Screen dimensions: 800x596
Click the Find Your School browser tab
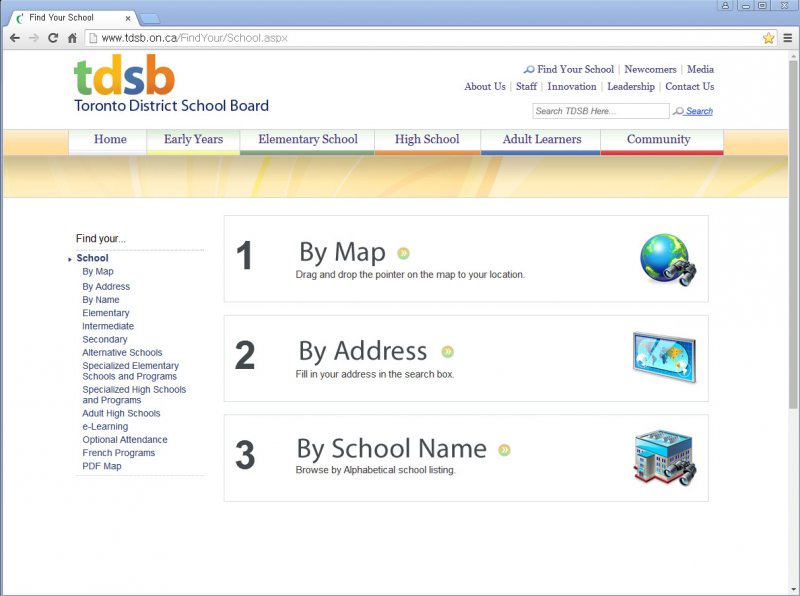click(72, 18)
